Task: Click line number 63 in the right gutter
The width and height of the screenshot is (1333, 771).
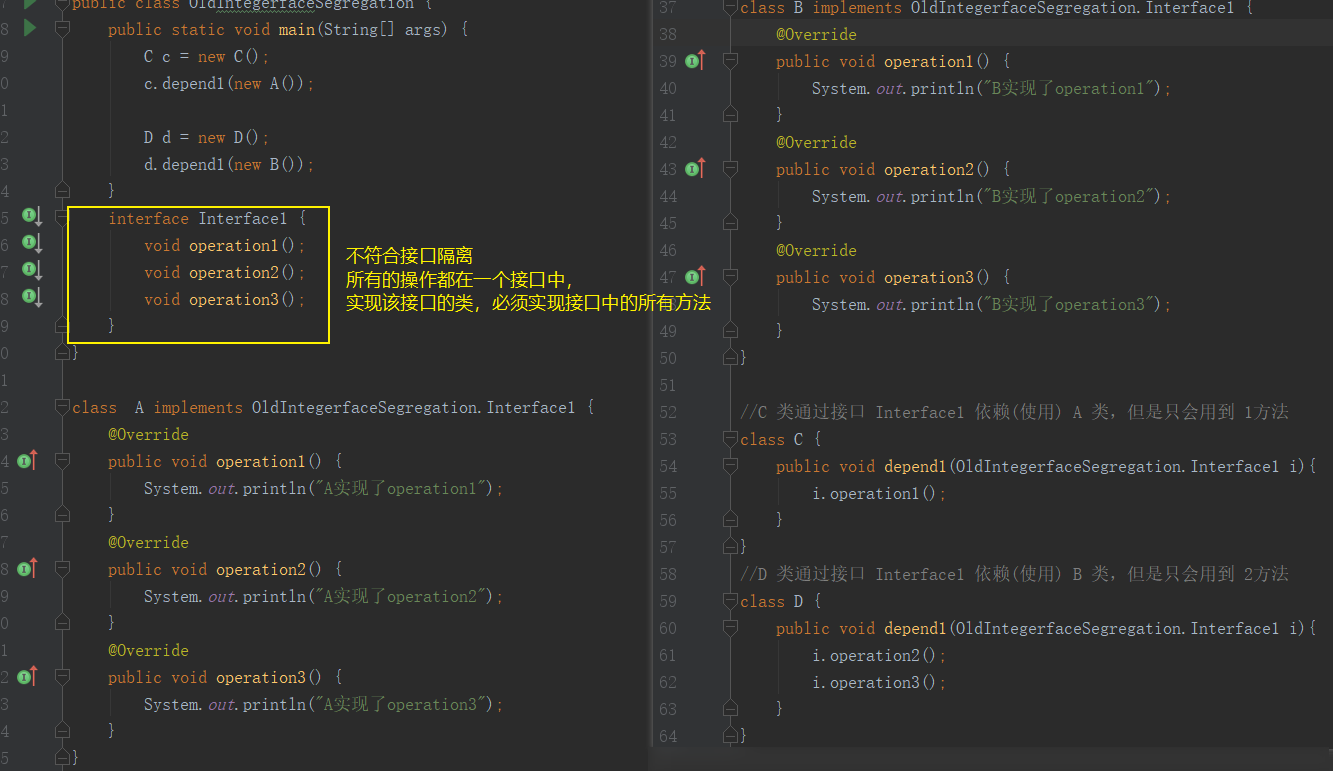Action: coord(668,709)
